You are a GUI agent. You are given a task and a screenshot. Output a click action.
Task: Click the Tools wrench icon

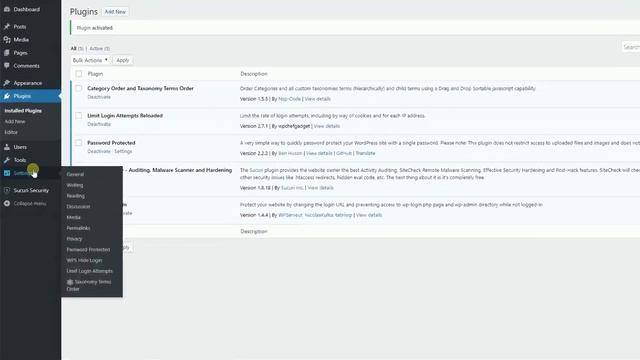click(7, 160)
